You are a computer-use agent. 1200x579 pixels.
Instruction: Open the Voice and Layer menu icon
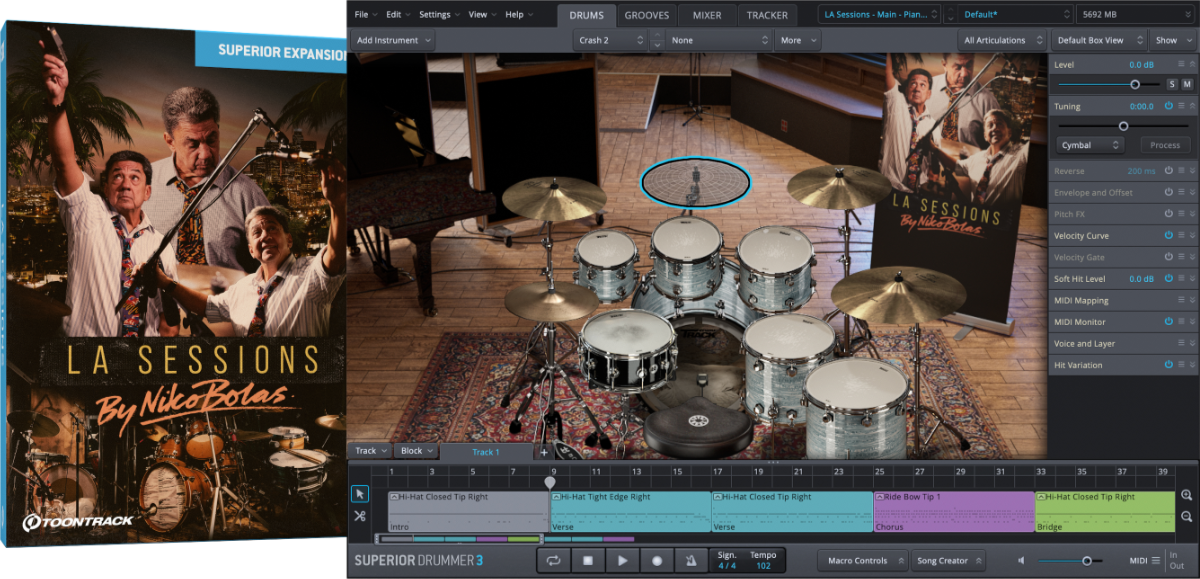1181,343
